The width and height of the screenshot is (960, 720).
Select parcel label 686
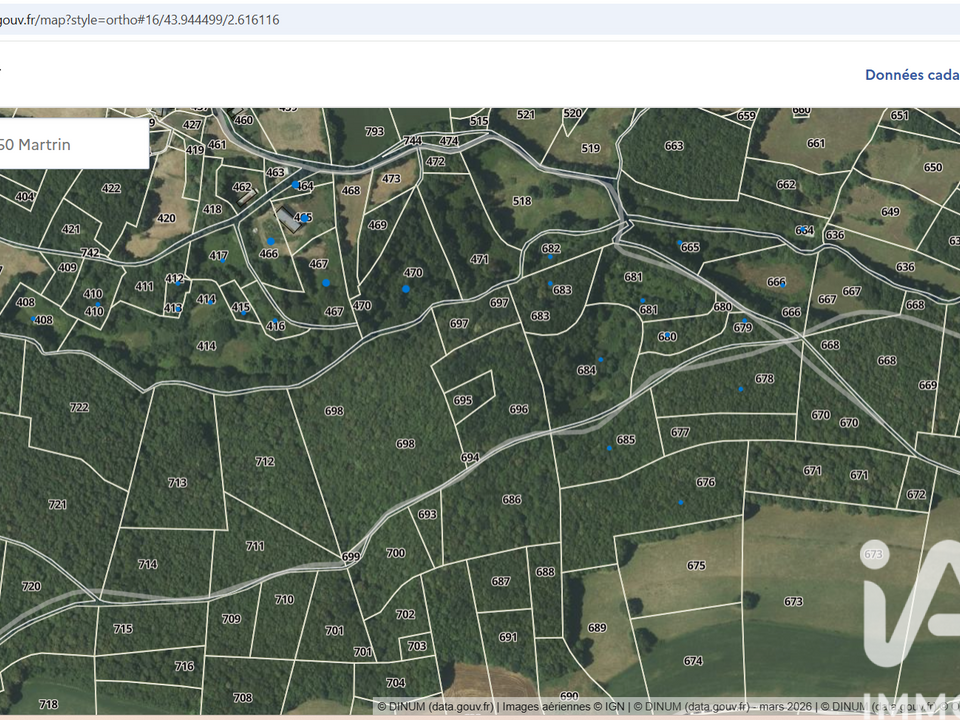click(512, 500)
